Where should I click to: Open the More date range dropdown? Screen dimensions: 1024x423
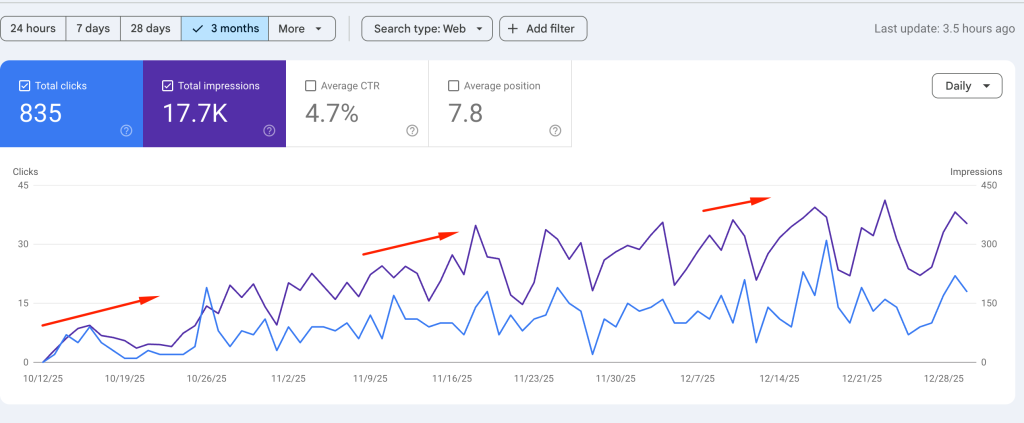coord(304,29)
